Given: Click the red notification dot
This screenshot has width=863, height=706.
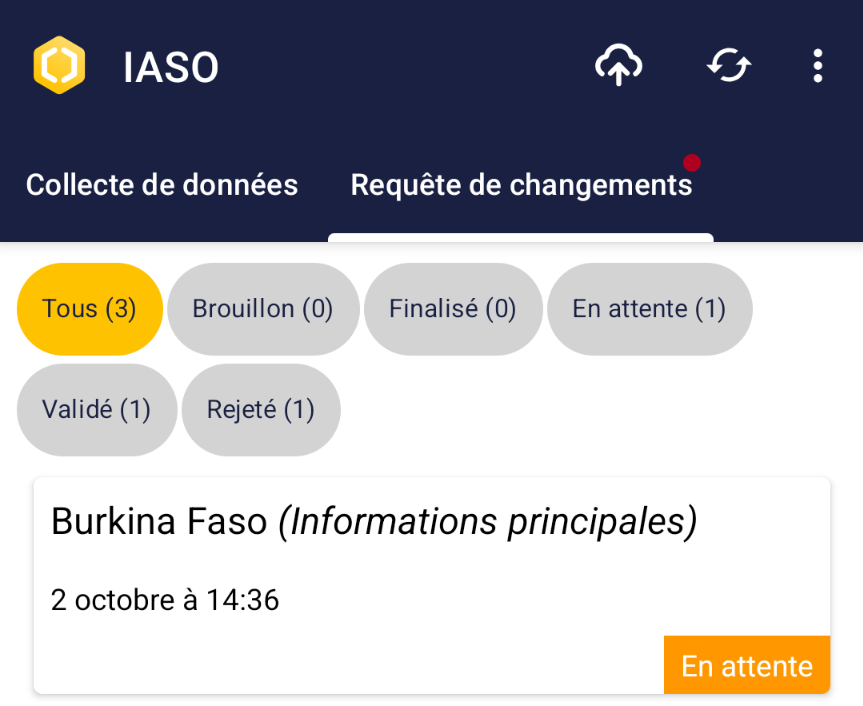Looking at the screenshot, I should coord(691,162).
